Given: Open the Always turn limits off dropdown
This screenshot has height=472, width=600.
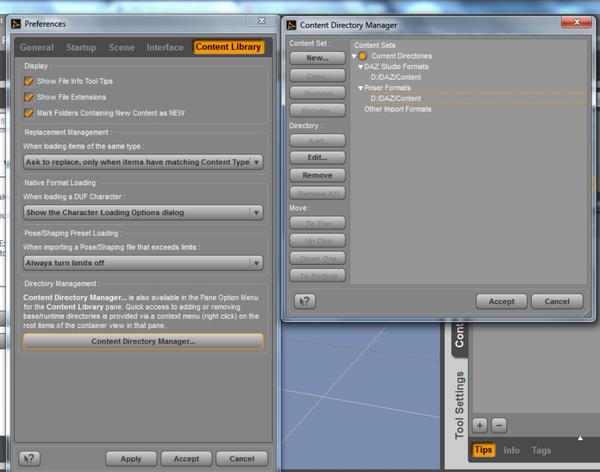Looking at the screenshot, I should pyautogui.click(x=143, y=263).
